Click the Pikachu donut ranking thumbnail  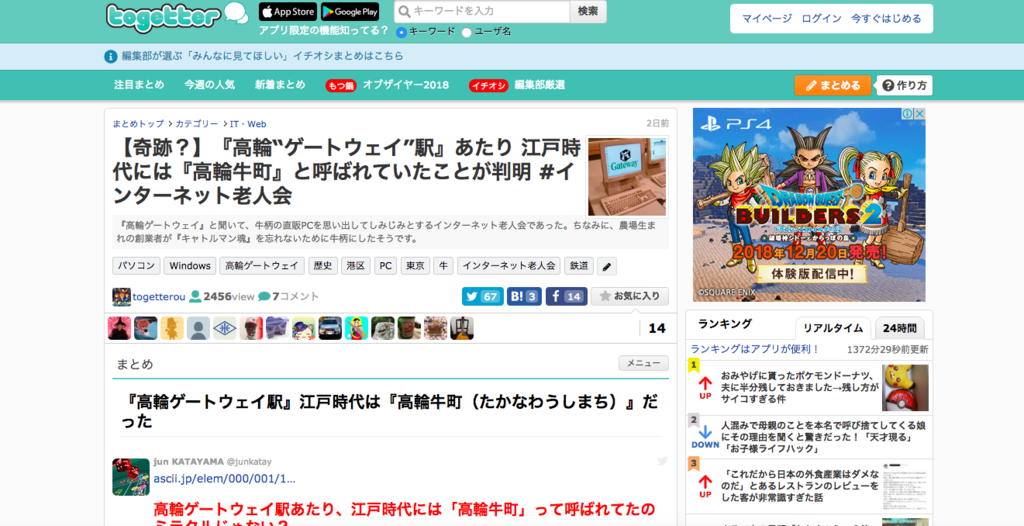pos(905,387)
